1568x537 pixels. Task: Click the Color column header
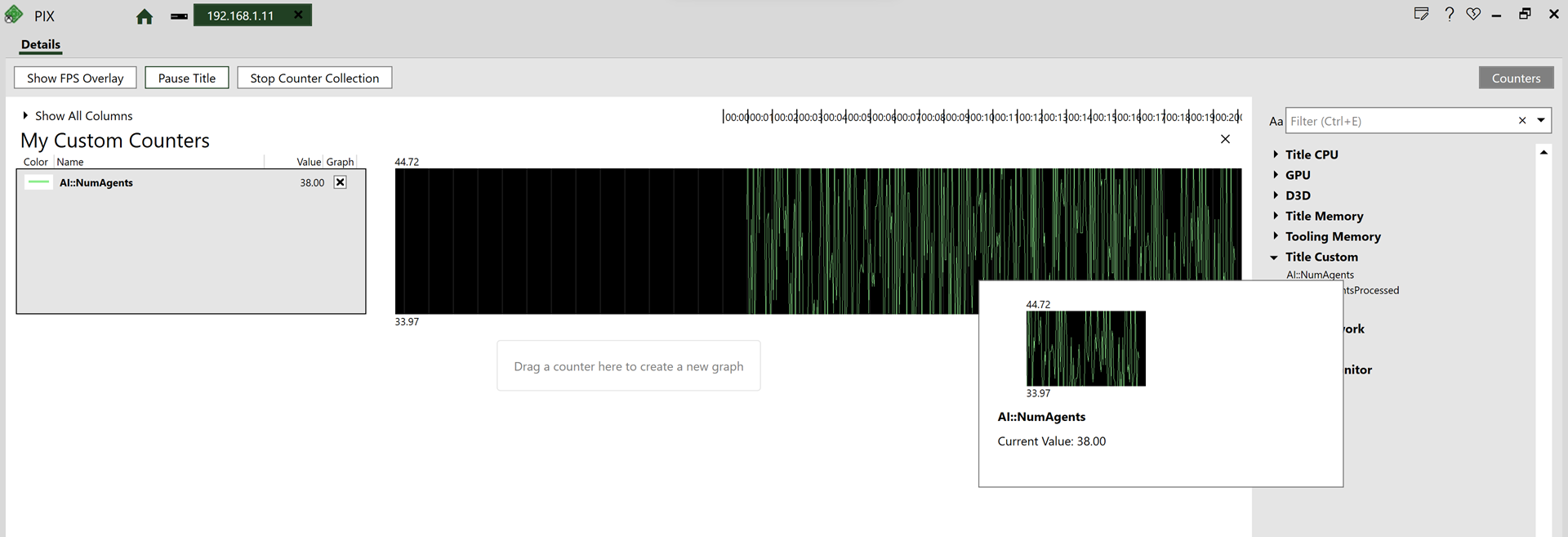(36, 162)
